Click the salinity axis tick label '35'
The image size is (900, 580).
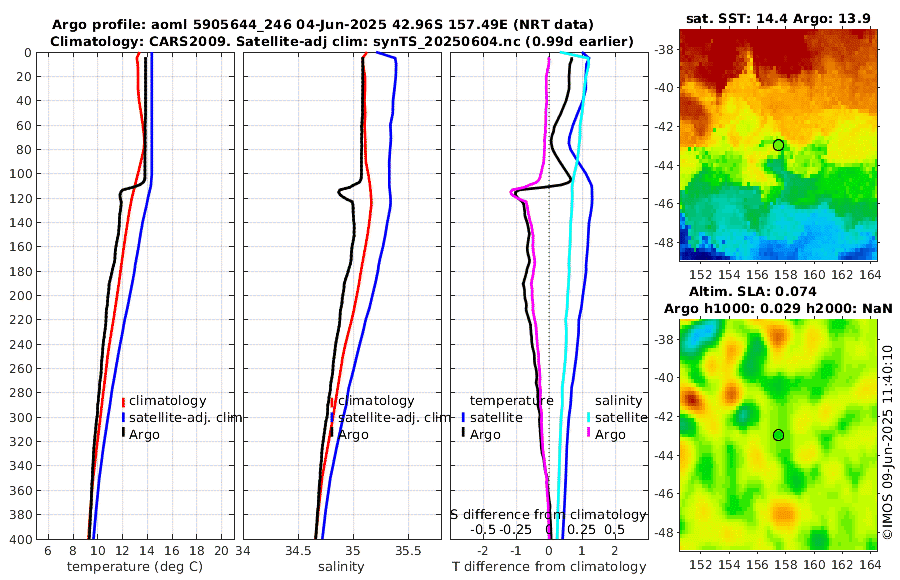(x=353, y=551)
